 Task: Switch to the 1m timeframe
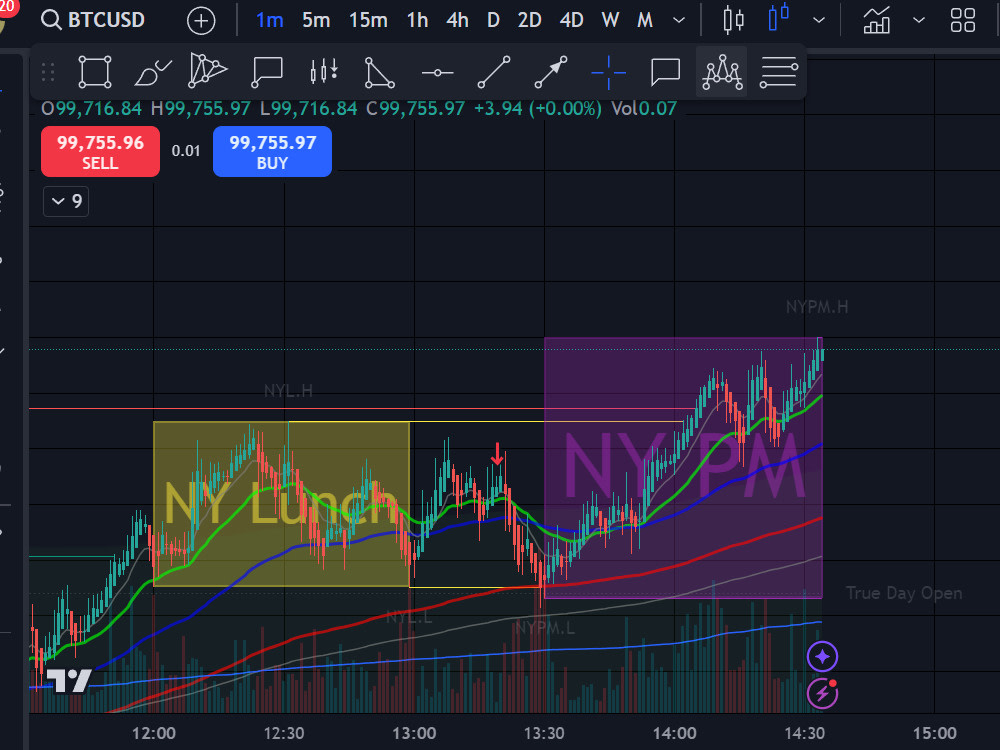(x=270, y=20)
